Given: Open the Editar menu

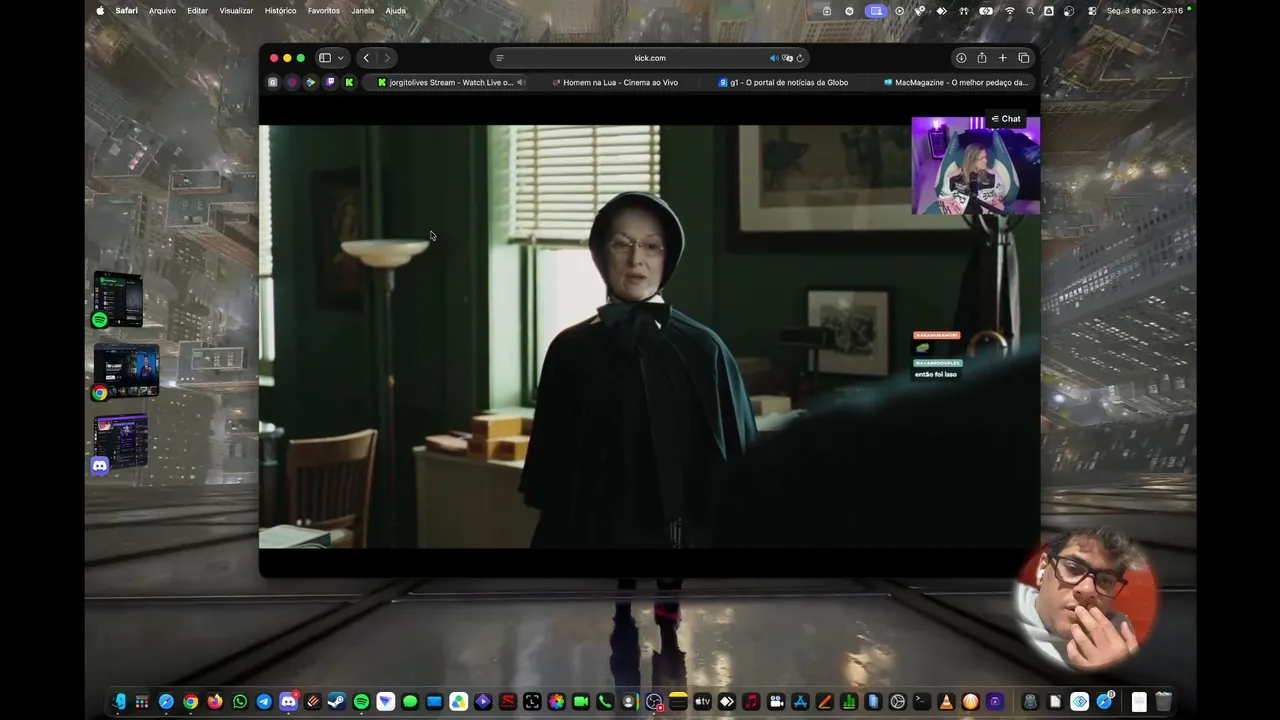Looking at the screenshot, I should pos(198,11).
